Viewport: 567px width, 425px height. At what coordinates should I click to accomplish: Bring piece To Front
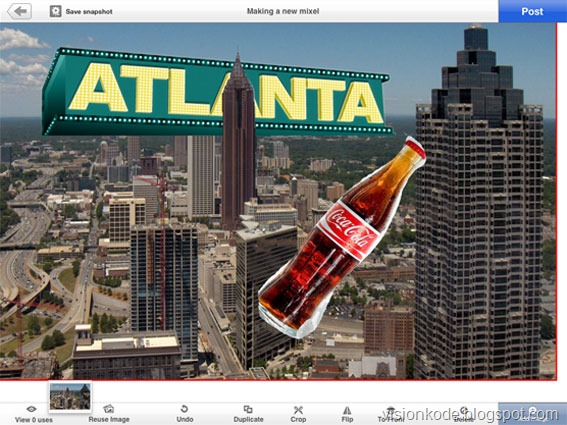pyautogui.click(x=391, y=413)
